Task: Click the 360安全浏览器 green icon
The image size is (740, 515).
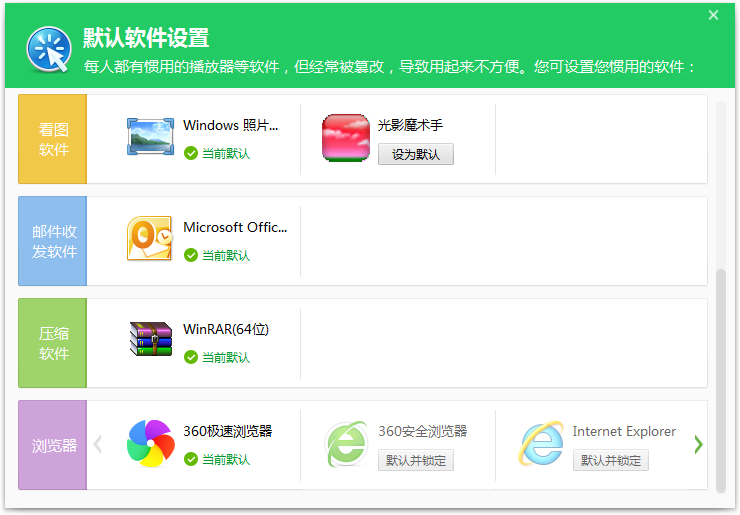Action: 346,443
